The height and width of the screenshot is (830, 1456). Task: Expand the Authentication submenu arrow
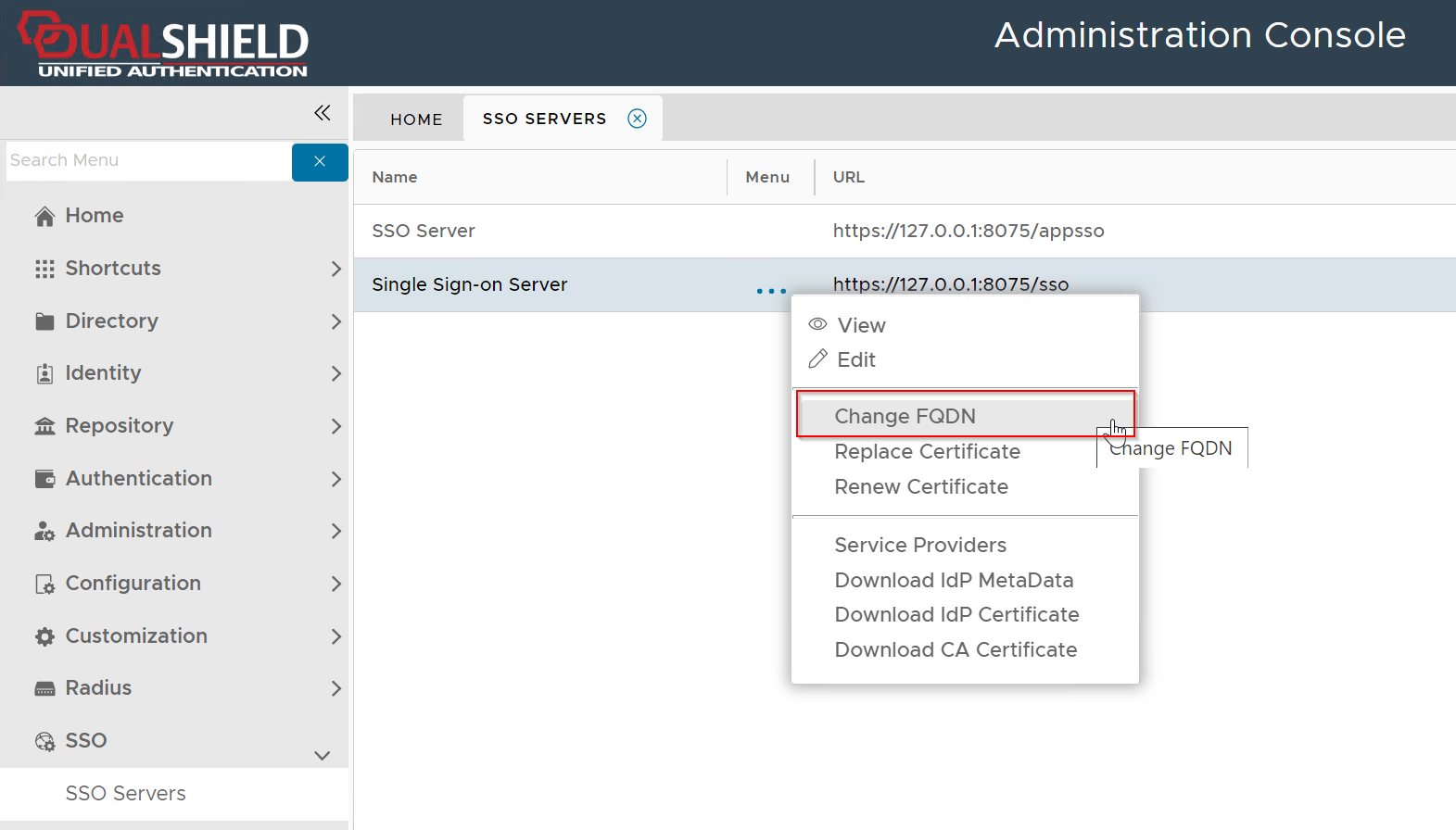pos(336,479)
